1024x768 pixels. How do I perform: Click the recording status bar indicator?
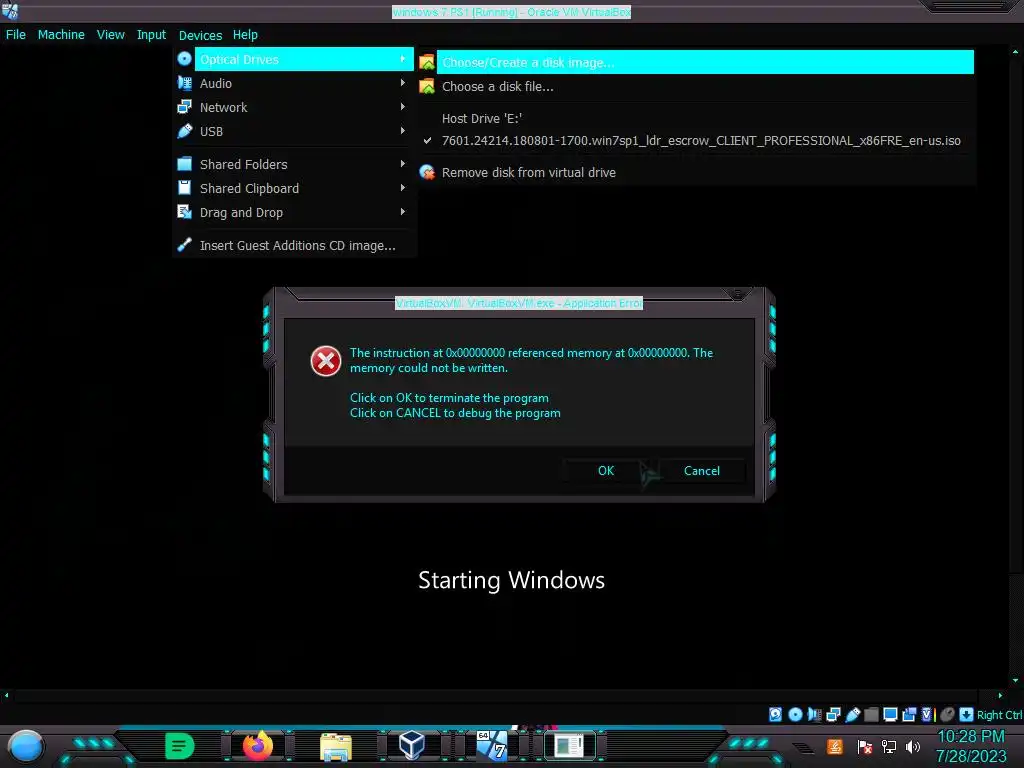[909, 714]
